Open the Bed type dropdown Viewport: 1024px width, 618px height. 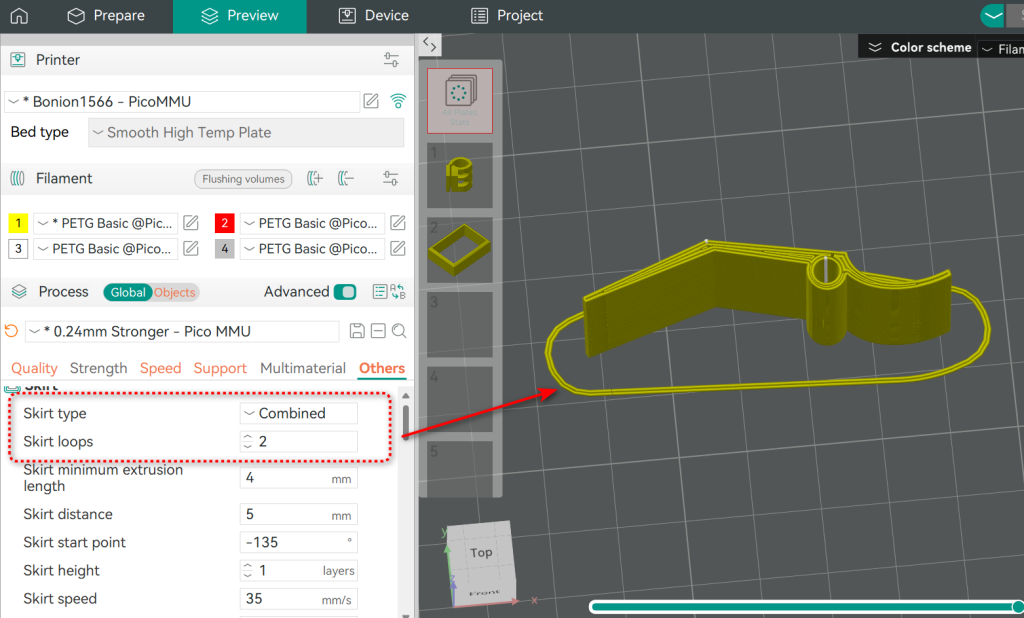[246, 133]
